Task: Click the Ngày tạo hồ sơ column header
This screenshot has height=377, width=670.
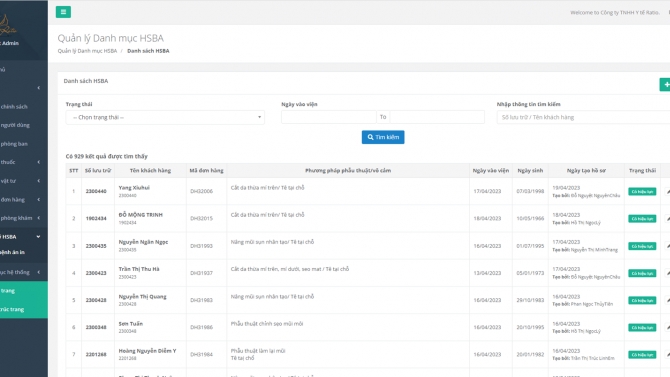Action: [x=586, y=171]
